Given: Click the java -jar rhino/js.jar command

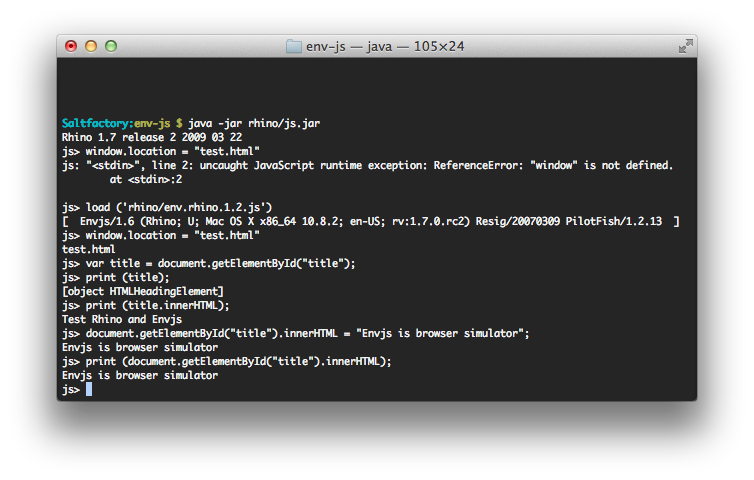Looking at the screenshot, I should 254,124.
